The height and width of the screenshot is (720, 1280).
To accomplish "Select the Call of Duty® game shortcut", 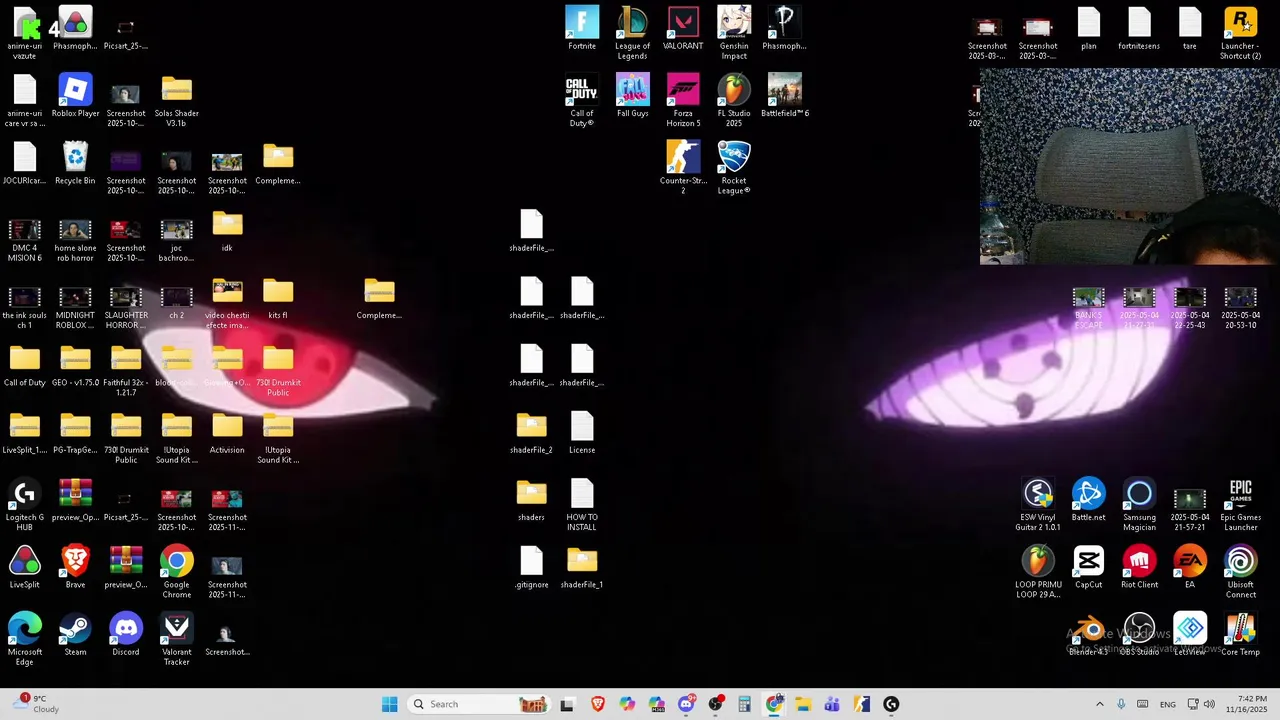I will (x=582, y=100).
